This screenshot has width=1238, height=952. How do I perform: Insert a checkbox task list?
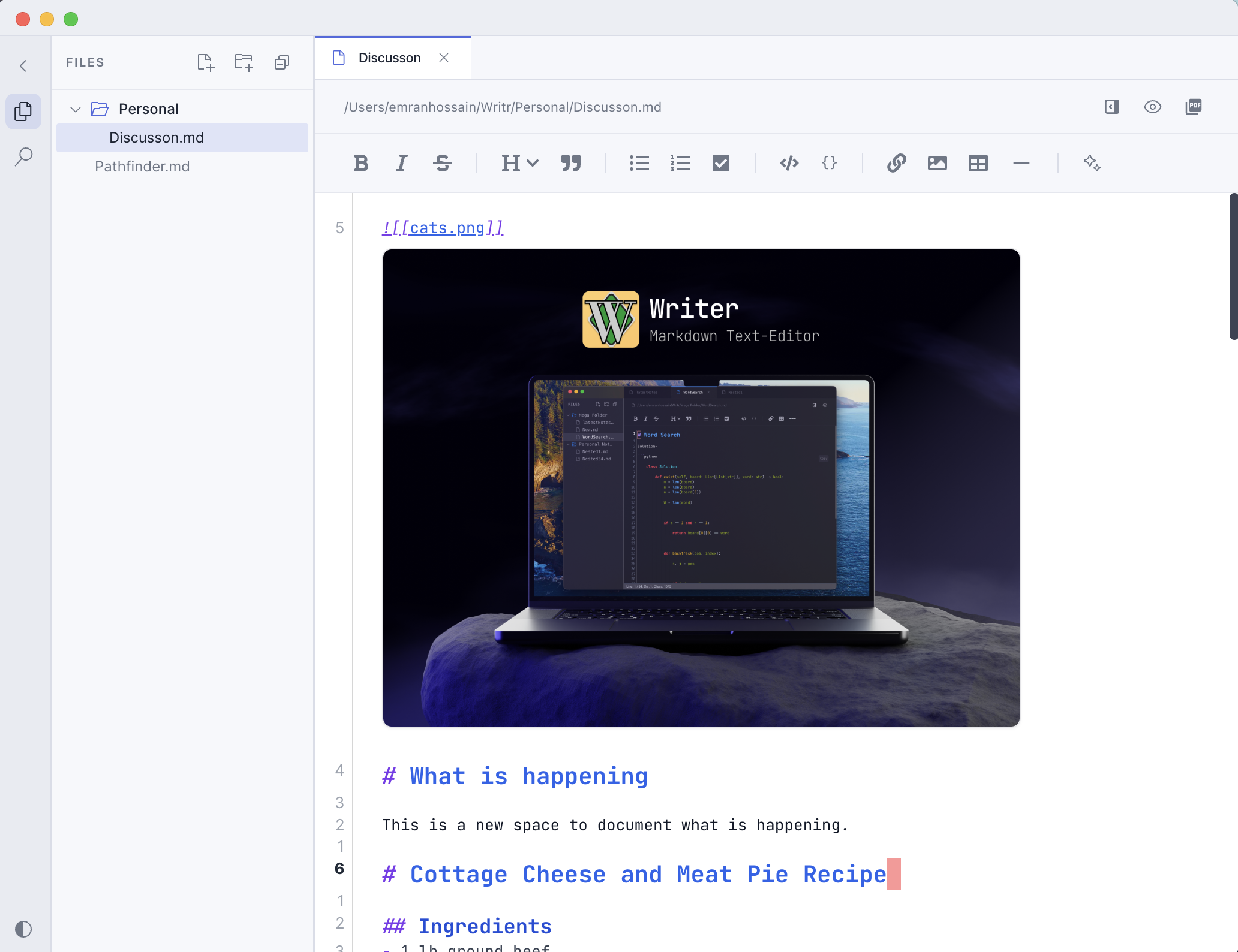tap(721, 163)
